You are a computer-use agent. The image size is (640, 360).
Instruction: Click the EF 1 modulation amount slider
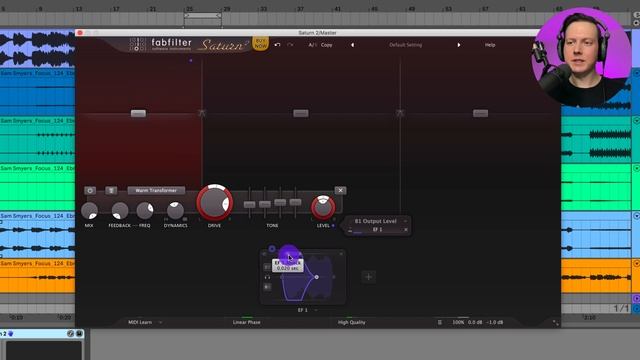(358, 232)
